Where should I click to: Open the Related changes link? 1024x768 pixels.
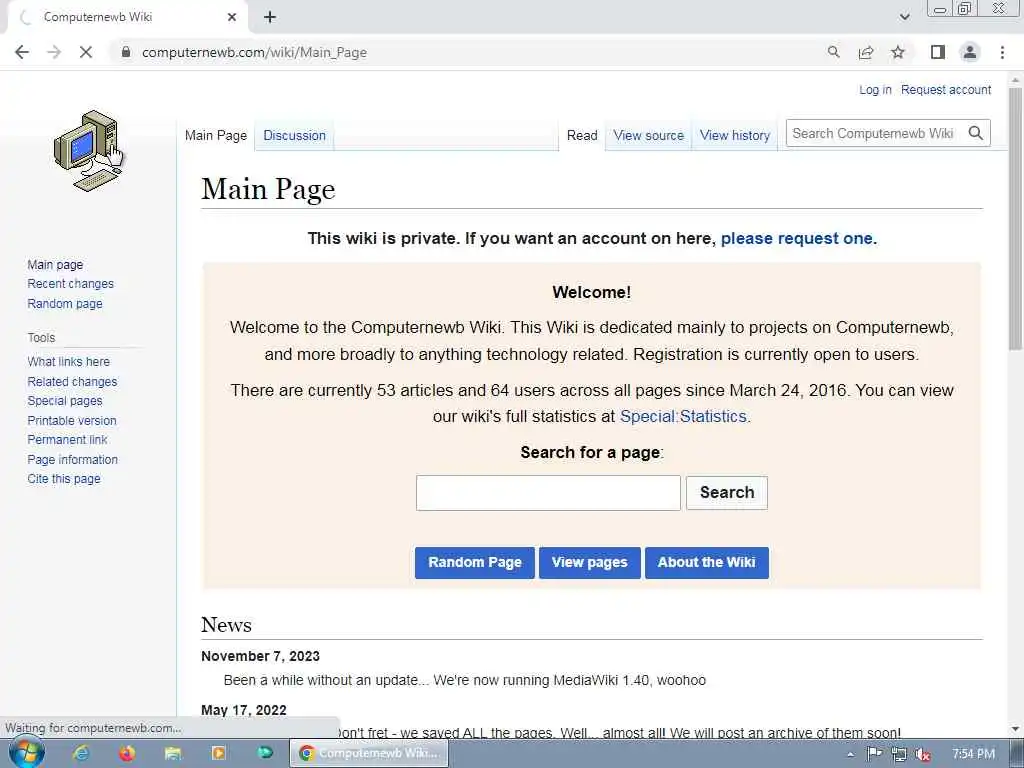pyautogui.click(x=72, y=381)
